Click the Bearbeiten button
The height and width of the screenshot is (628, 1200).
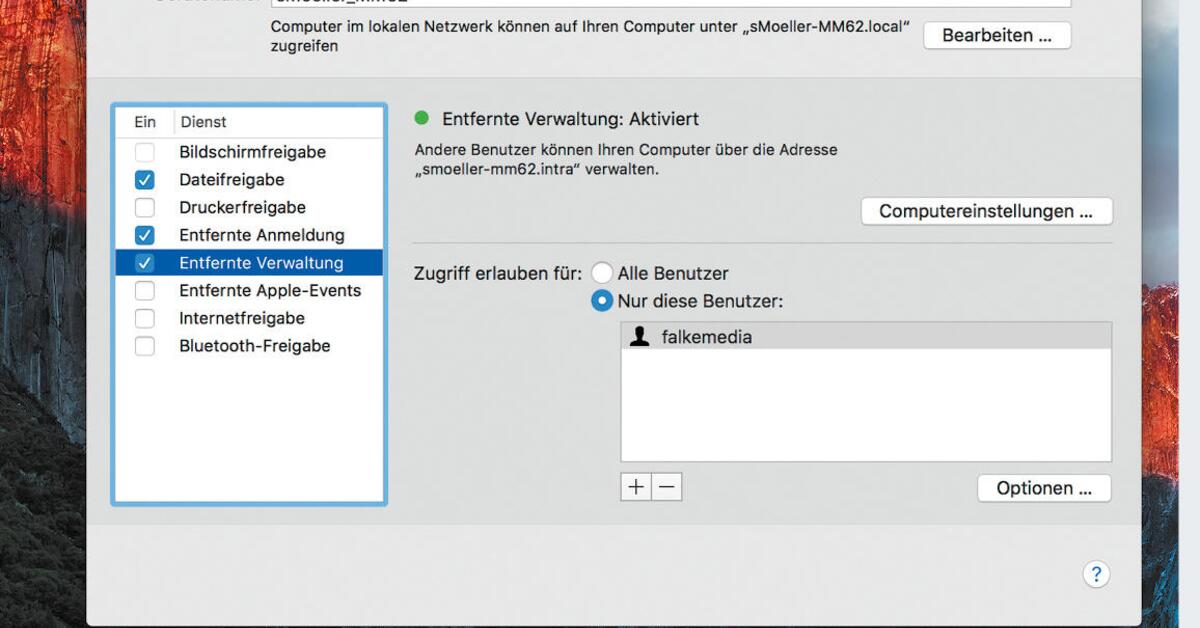tap(996, 34)
